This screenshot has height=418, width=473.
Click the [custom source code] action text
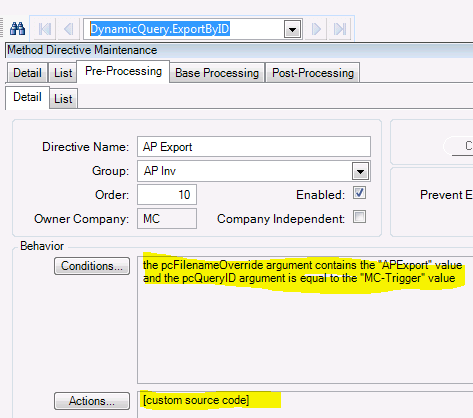pos(196,400)
